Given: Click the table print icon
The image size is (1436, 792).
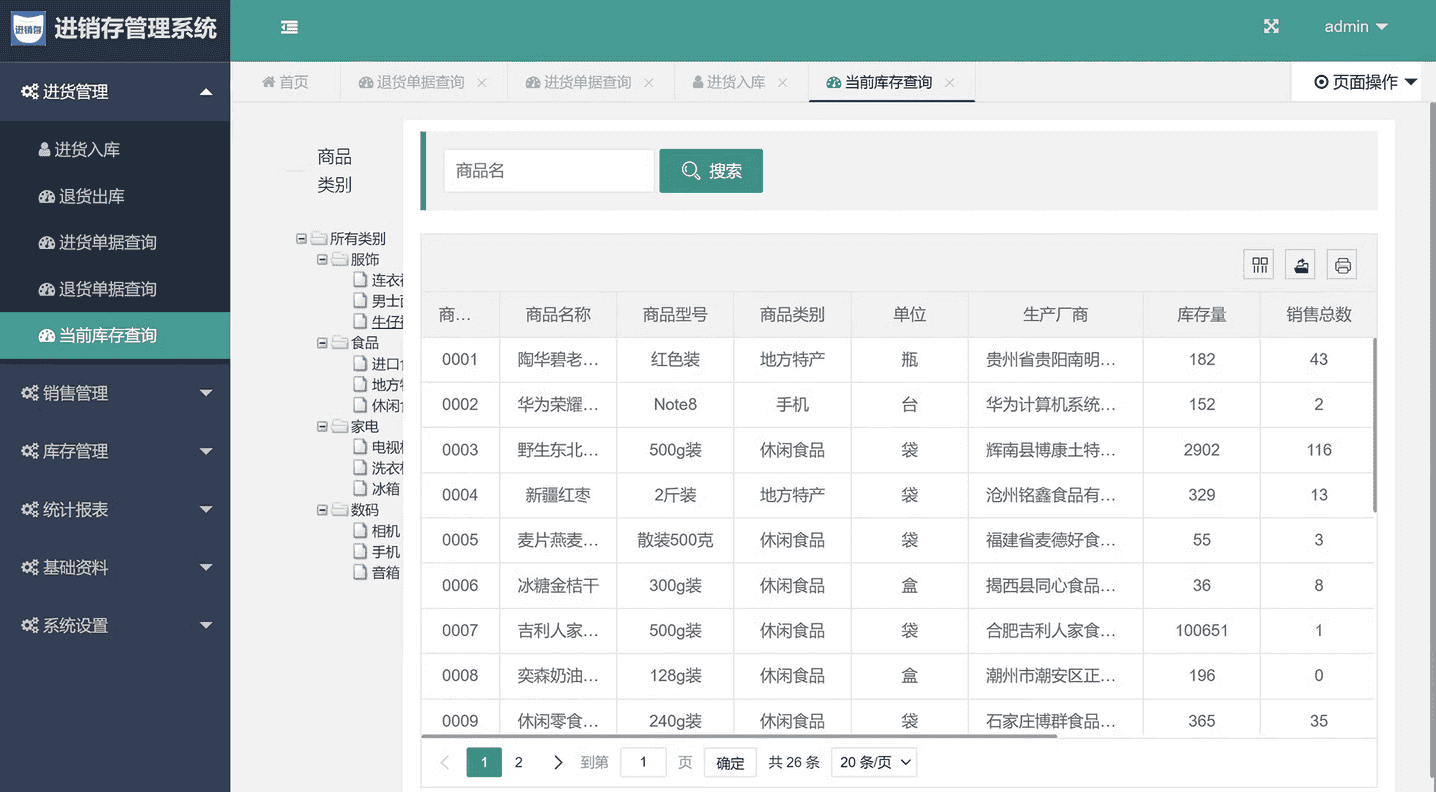Looking at the screenshot, I should coord(1342,265).
